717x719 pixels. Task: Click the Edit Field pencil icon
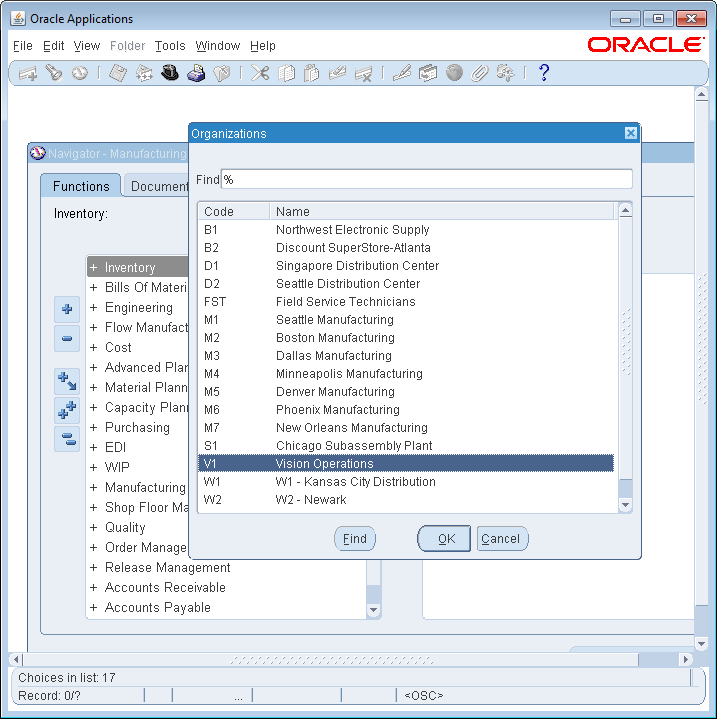tap(402, 73)
